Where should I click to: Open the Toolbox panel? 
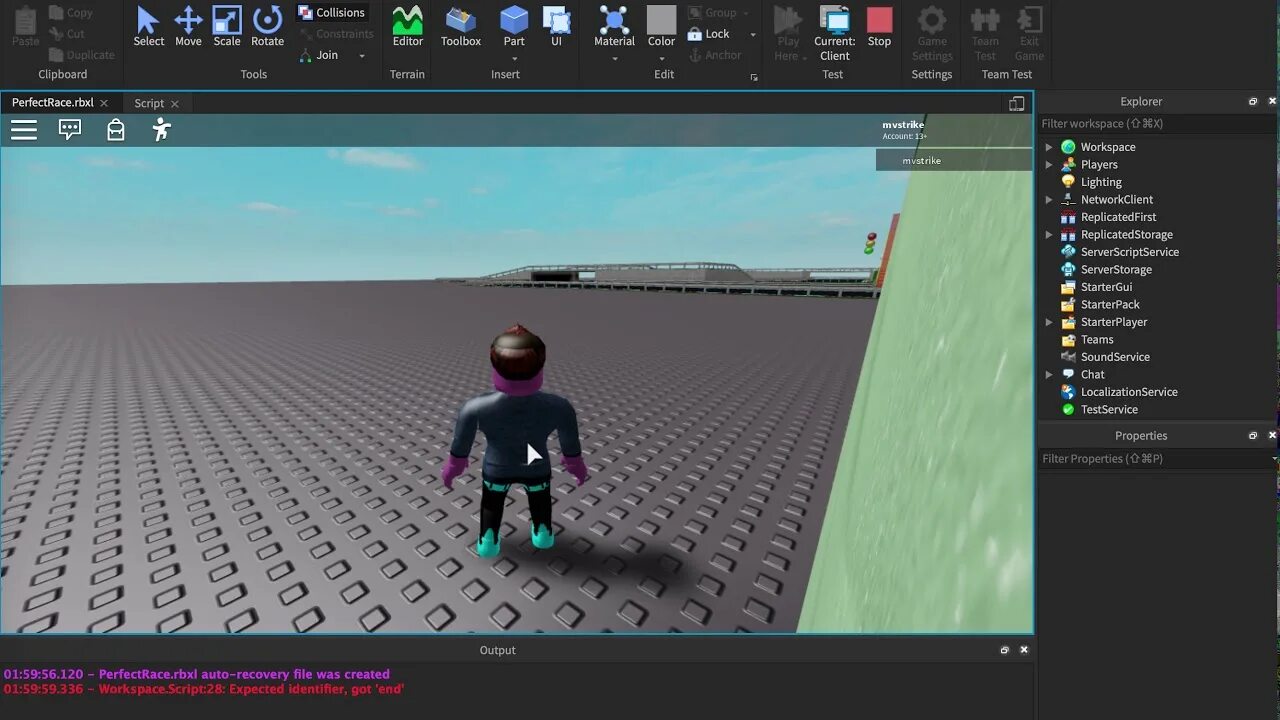[x=461, y=27]
